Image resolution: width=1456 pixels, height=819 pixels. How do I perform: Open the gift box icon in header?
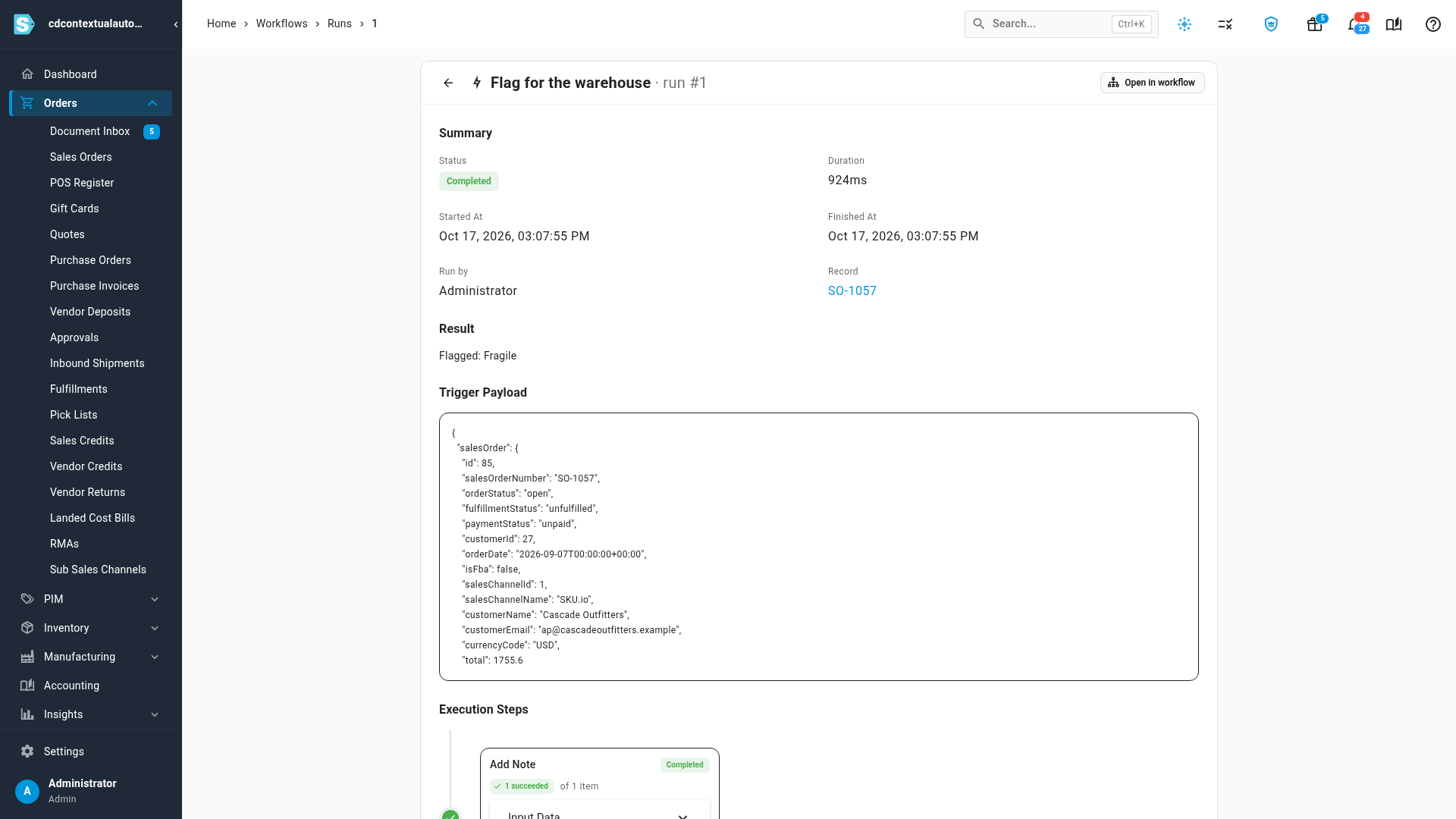coord(1314,24)
